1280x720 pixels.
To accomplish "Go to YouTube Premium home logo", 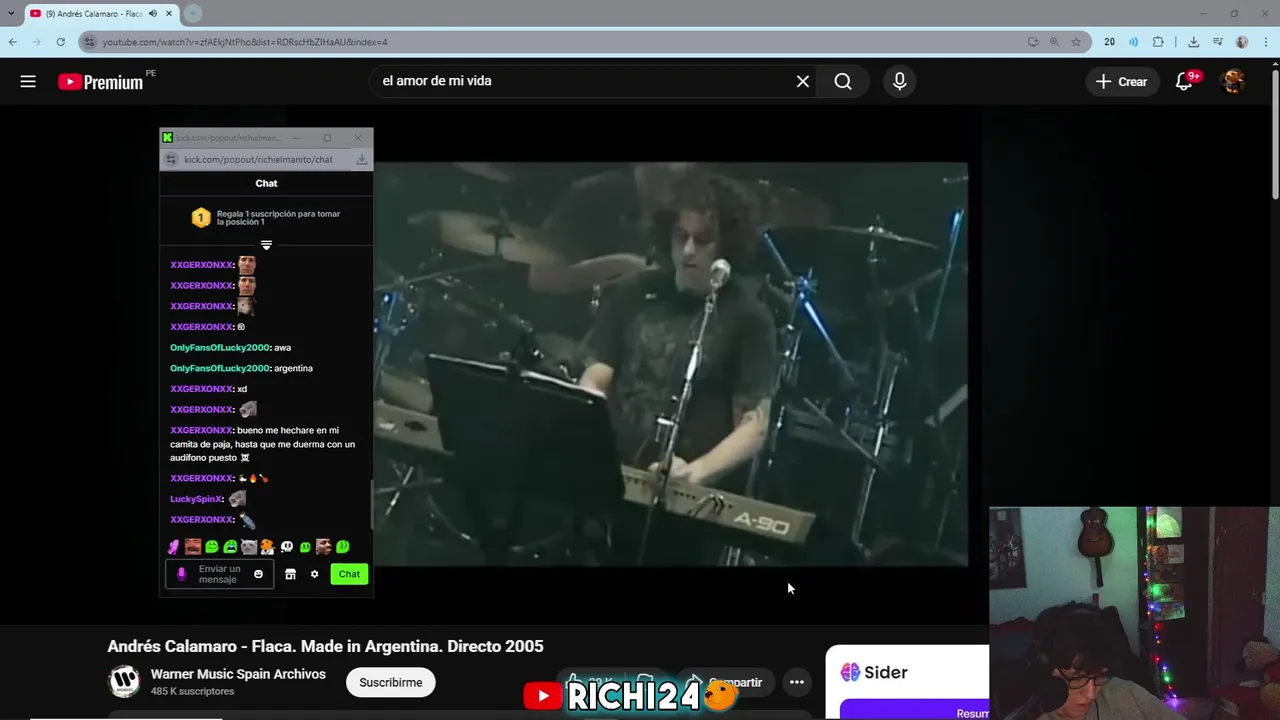I will tap(101, 82).
